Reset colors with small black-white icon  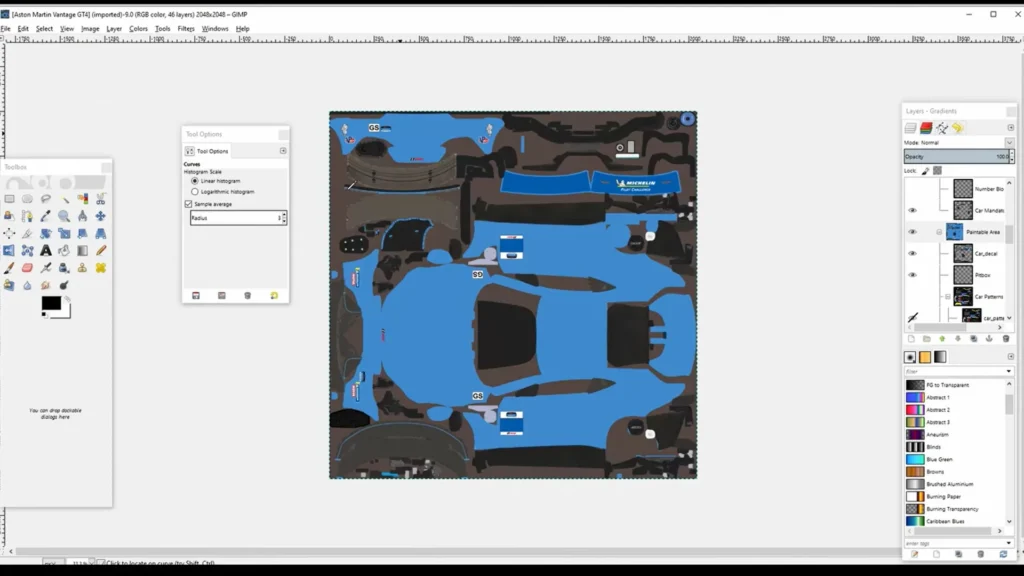44,315
